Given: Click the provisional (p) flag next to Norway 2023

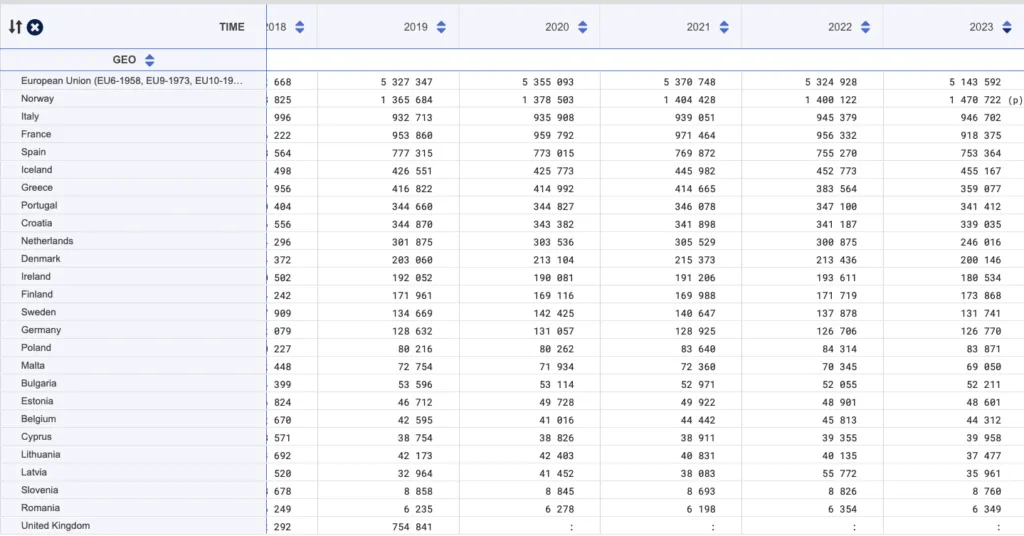Looking at the screenshot, I should [x=1016, y=100].
